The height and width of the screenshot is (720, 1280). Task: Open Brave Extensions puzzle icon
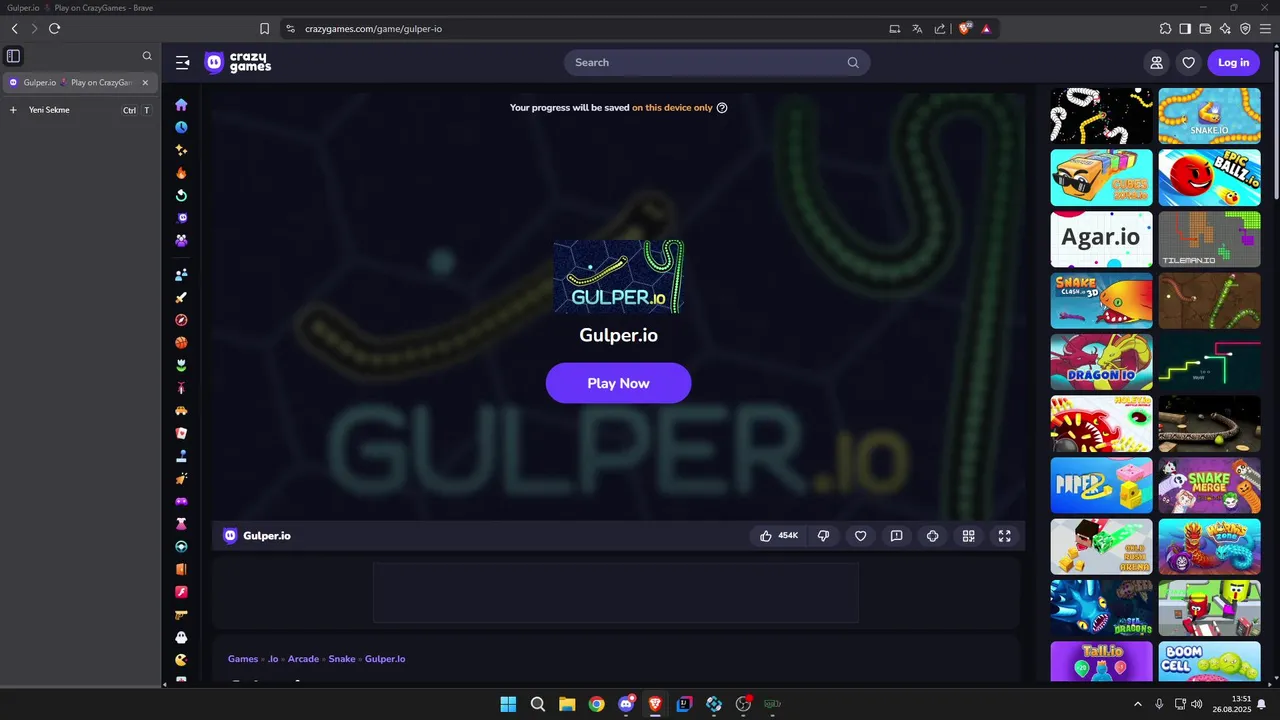click(x=1165, y=29)
